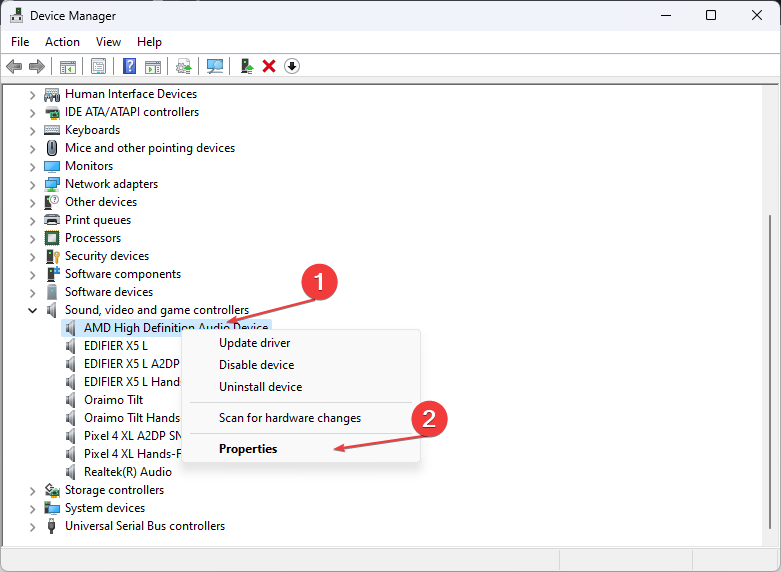Select AMD High Definition Audio Device
The image size is (781, 572).
[166, 327]
